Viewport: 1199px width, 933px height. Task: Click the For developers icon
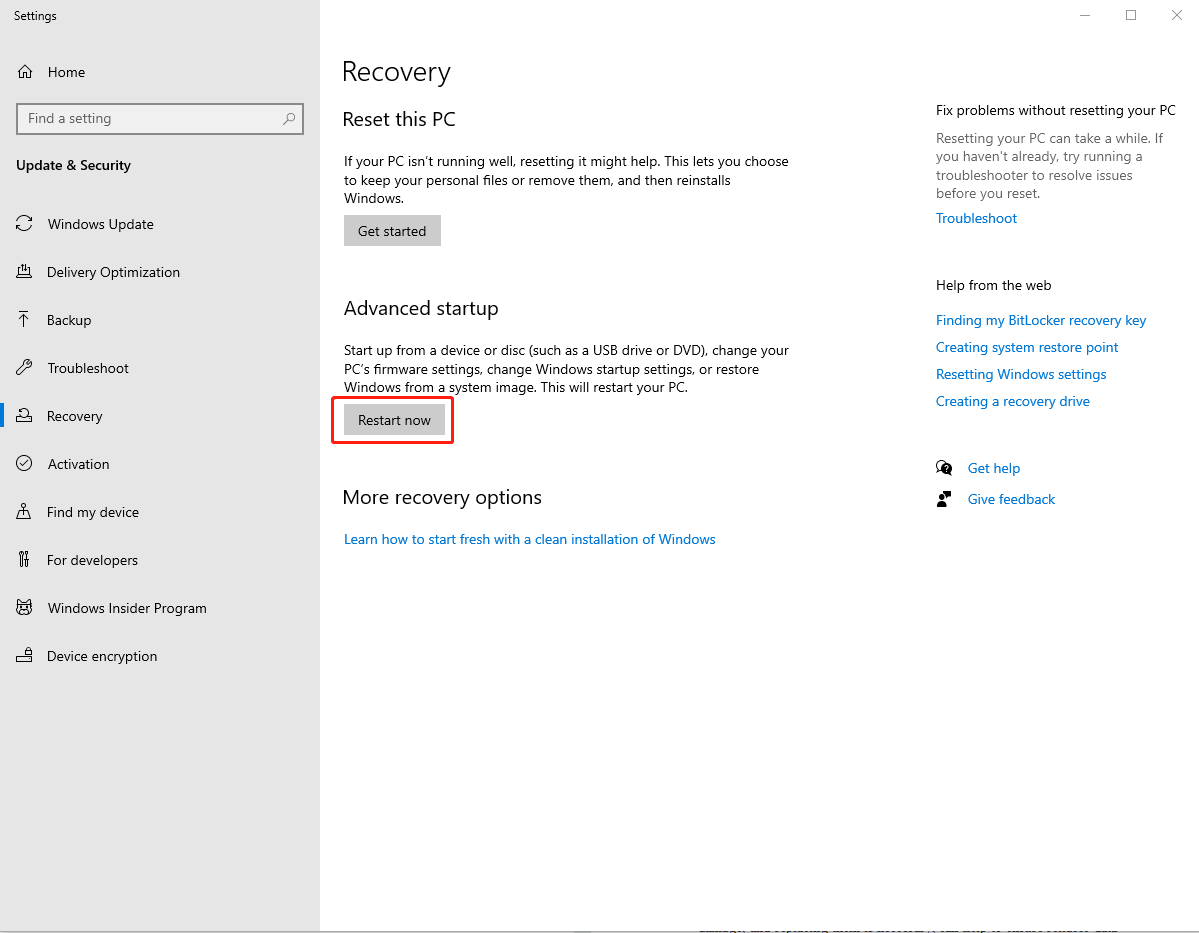point(25,560)
